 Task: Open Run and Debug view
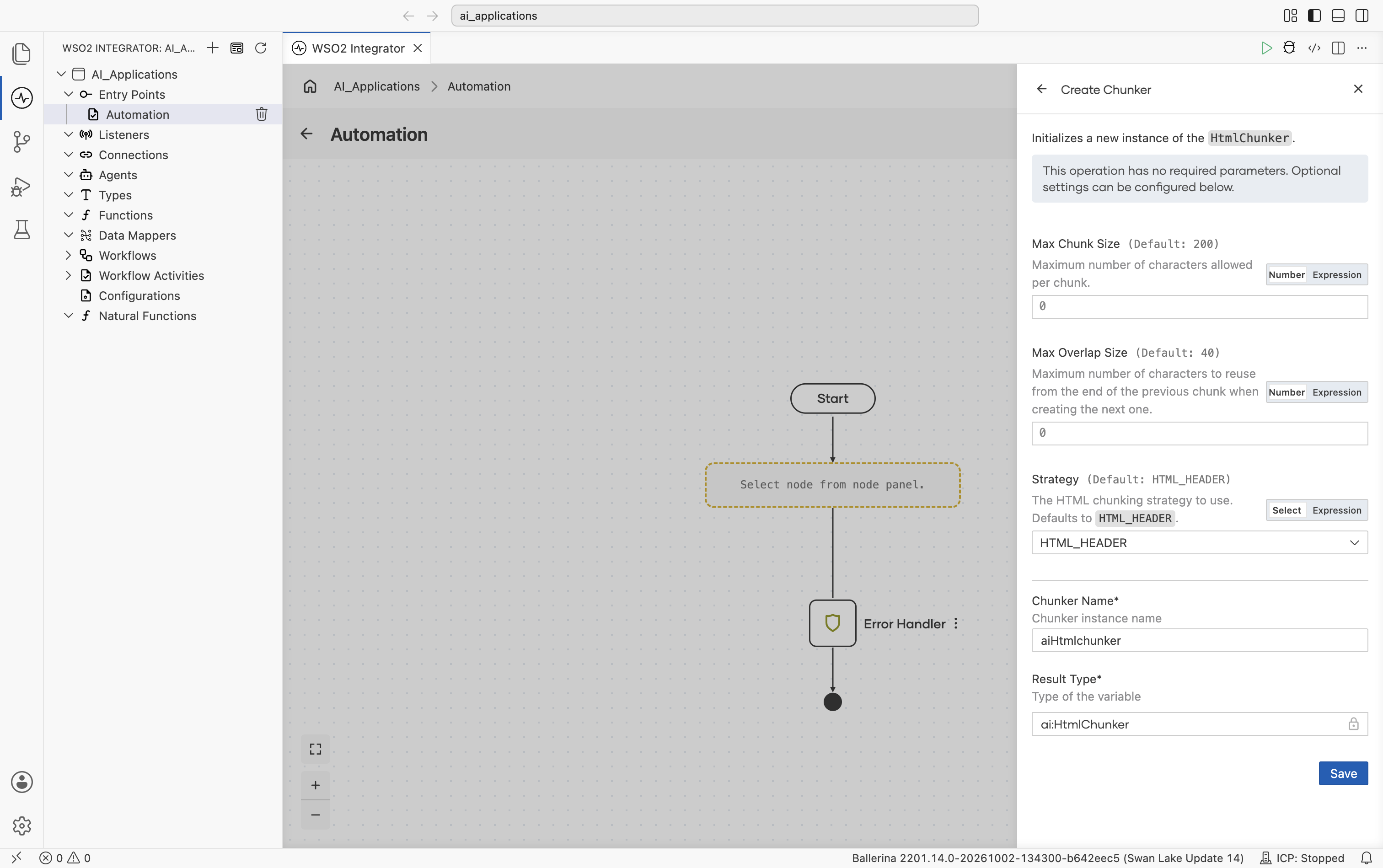pyautogui.click(x=22, y=186)
